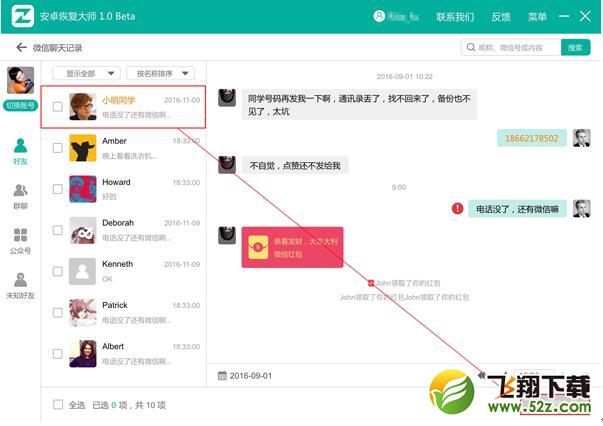This screenshot has width=603, height=426.
Task: Click the account avatar above 切换账号
Action: [20, 80]
